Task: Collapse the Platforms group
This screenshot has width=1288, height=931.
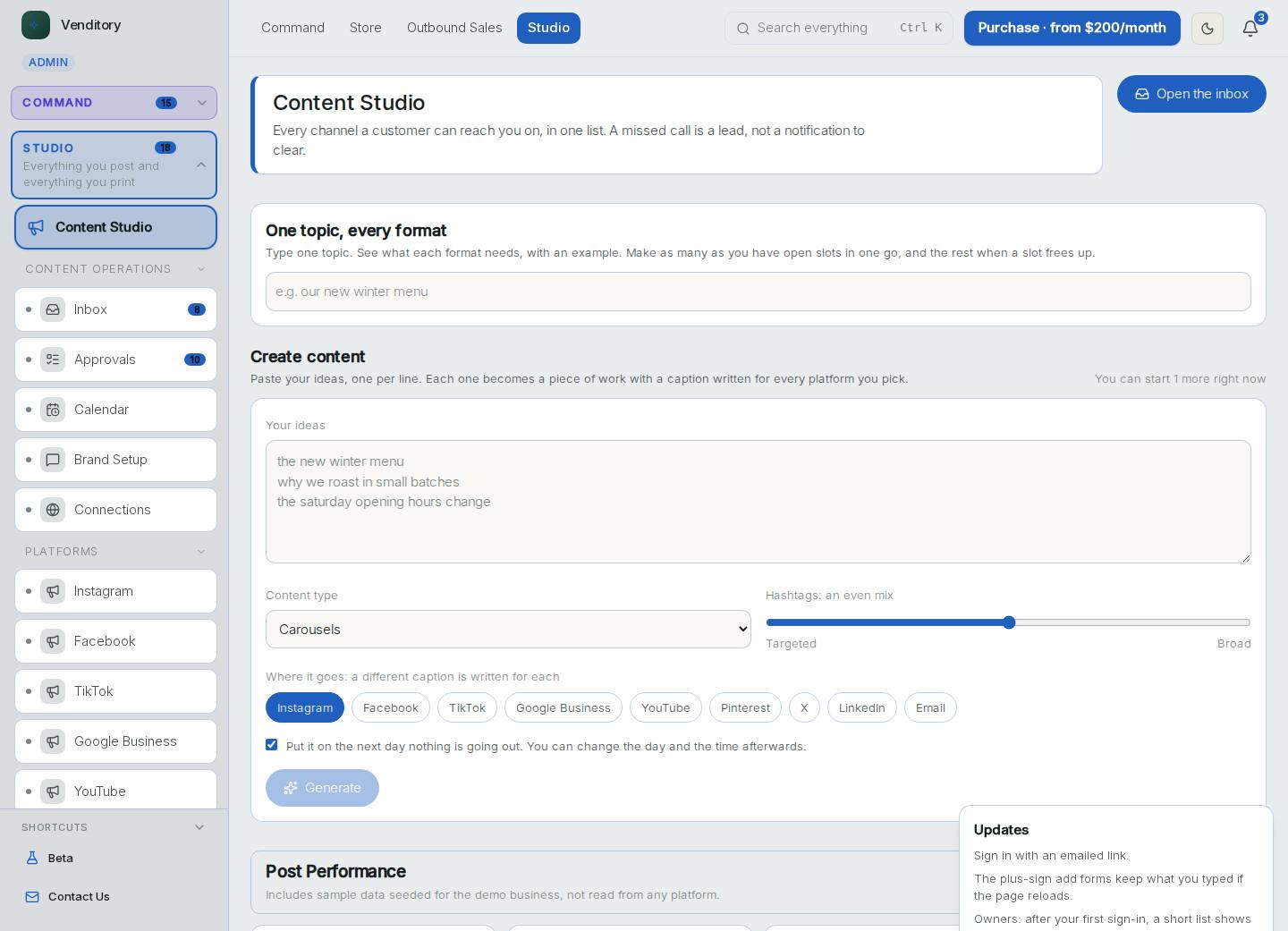Action: pos(115,552)
